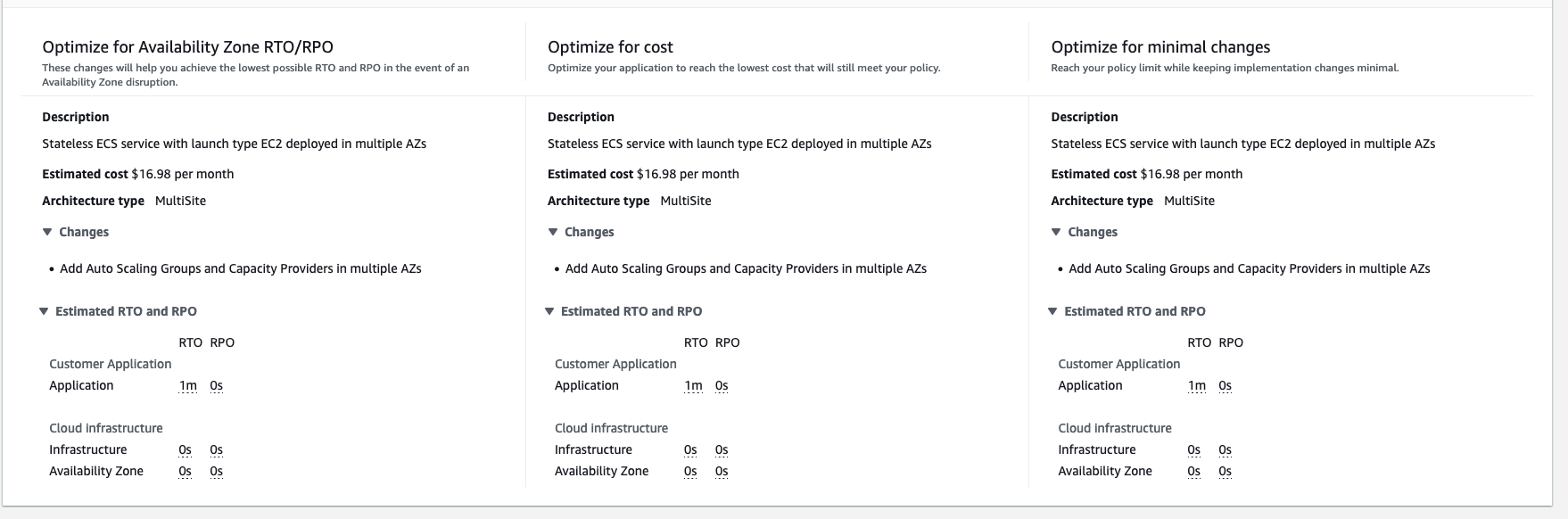Click the Application RPO value 0s in first column

click(216, 385)
